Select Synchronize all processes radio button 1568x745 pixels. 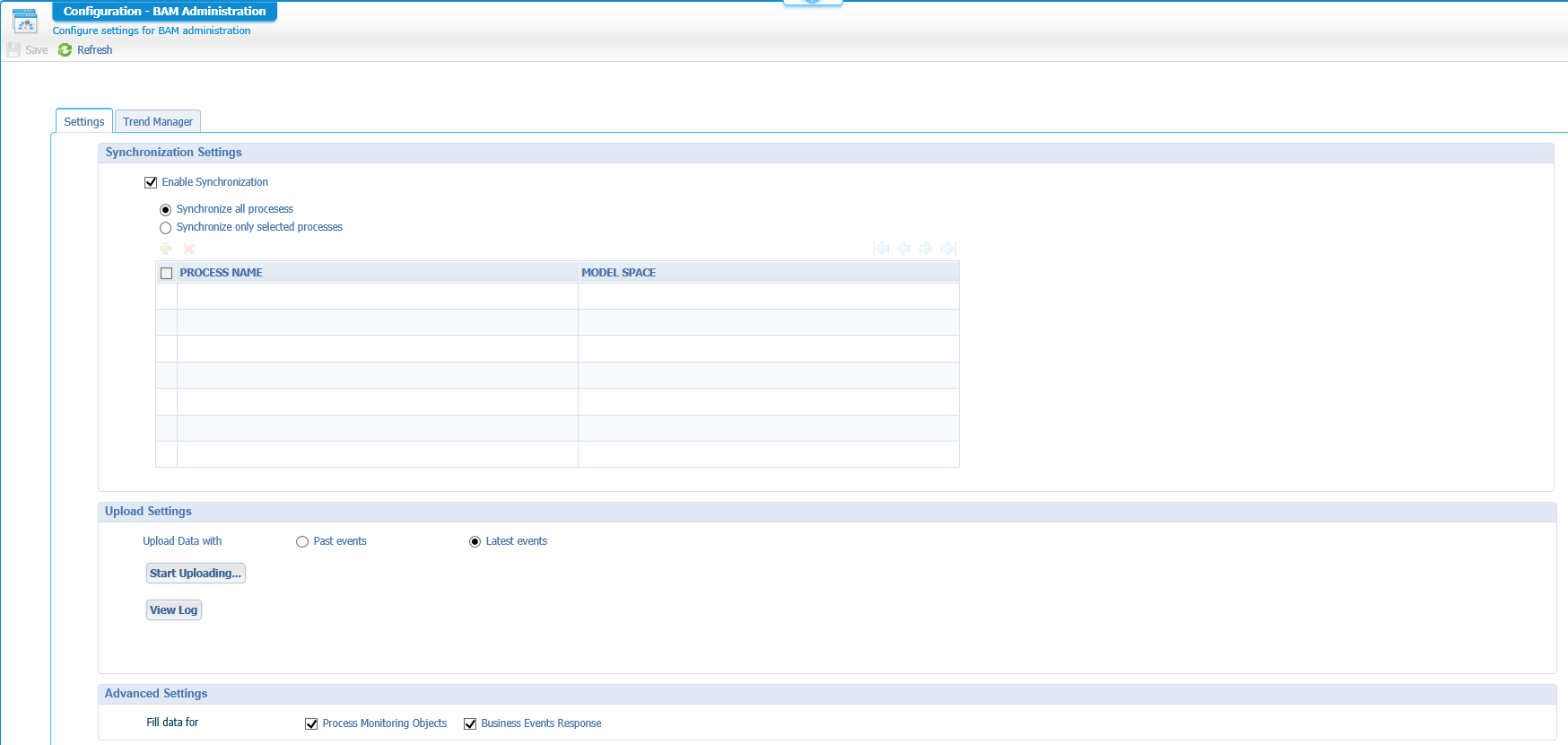click(x=165, y=210)
